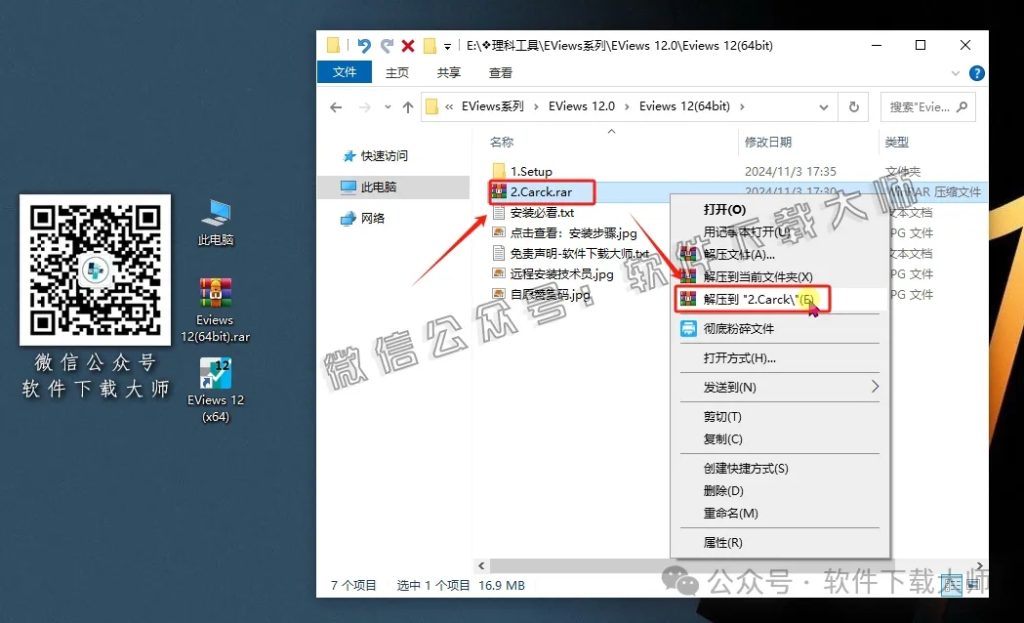This screenshot has width=1024, height=623.
Task: Click the Redo icon in the quick access toolbar
Action: (x=385, y=45)
